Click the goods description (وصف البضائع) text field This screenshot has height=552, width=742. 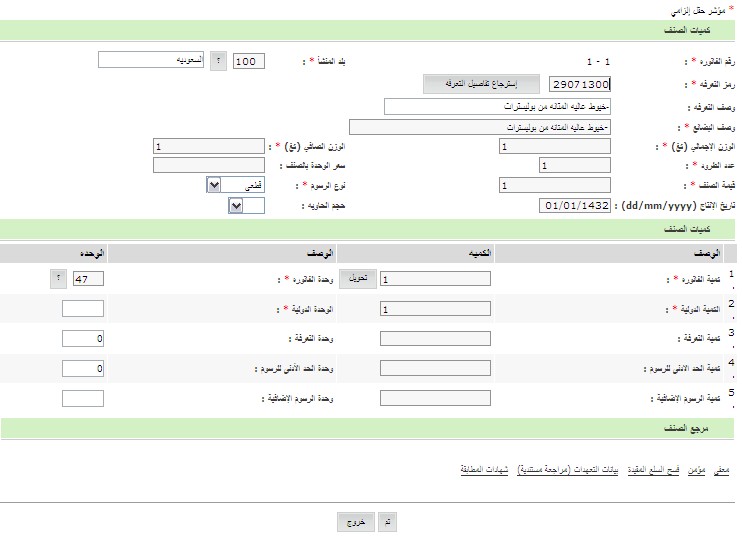click(479, 127)
